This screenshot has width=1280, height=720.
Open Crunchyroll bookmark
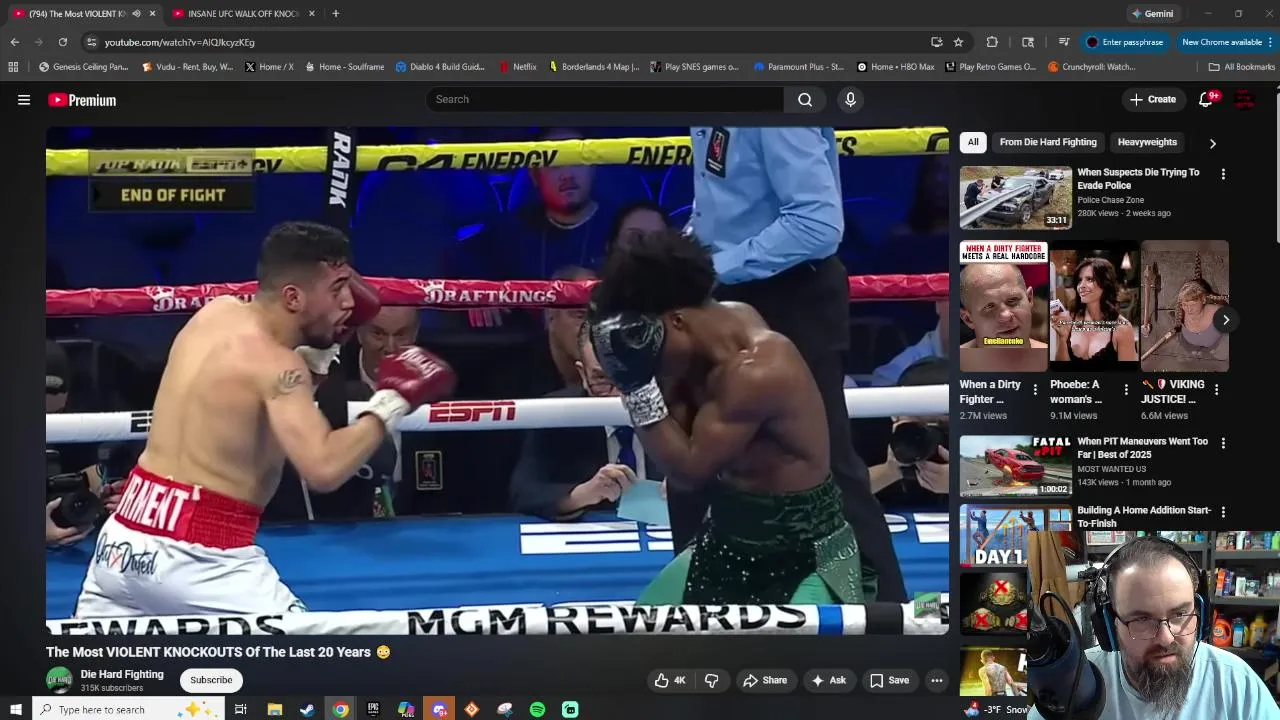pos(1091,67)
